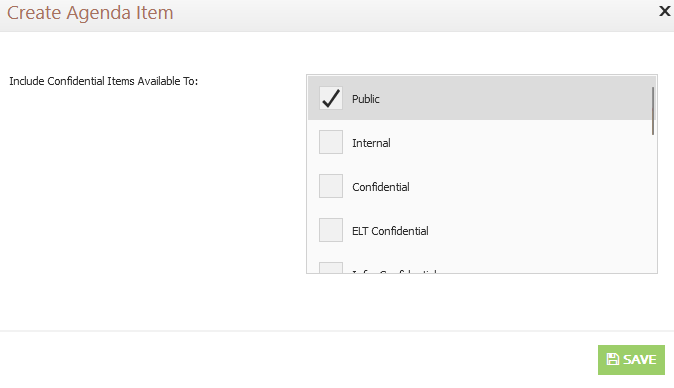
Task: Click the scrollbar track below the thumb
Action: (x=653, y=202)
